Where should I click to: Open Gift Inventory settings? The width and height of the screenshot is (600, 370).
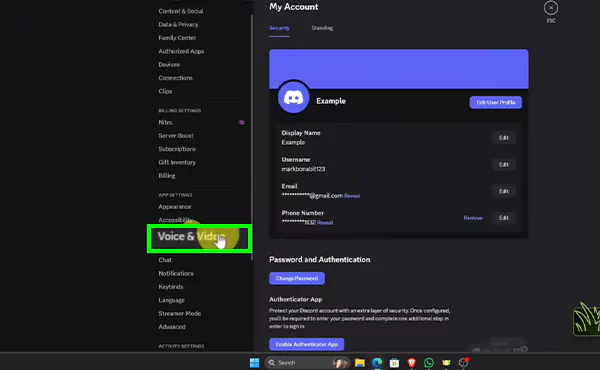tap(177, 163)
